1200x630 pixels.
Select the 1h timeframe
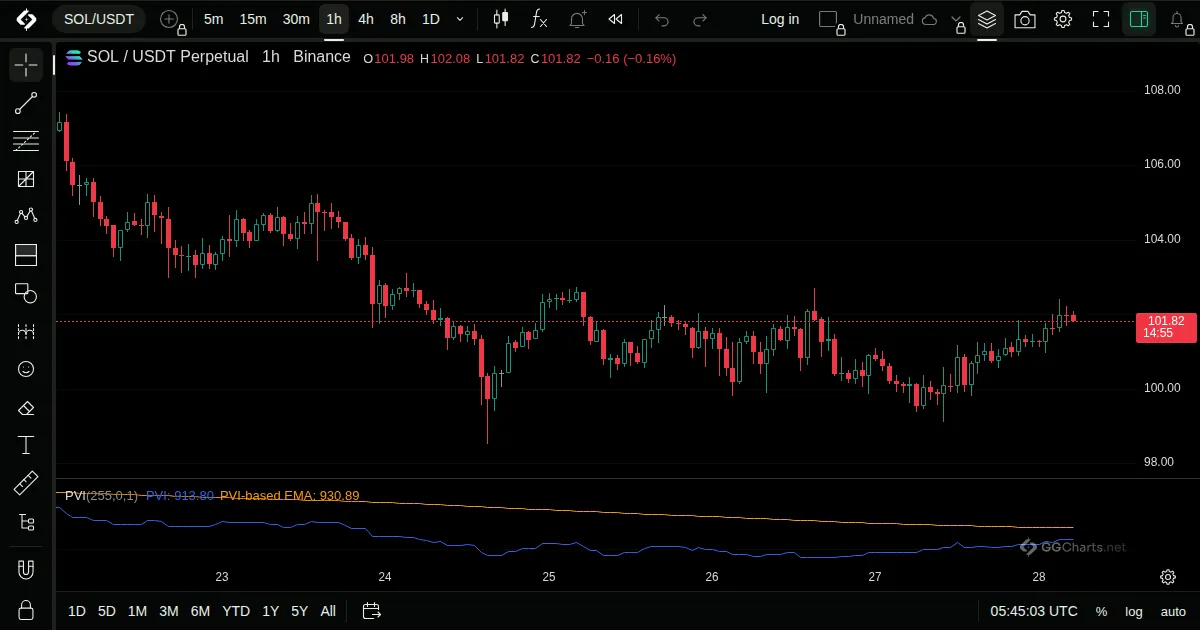point(334,19)
